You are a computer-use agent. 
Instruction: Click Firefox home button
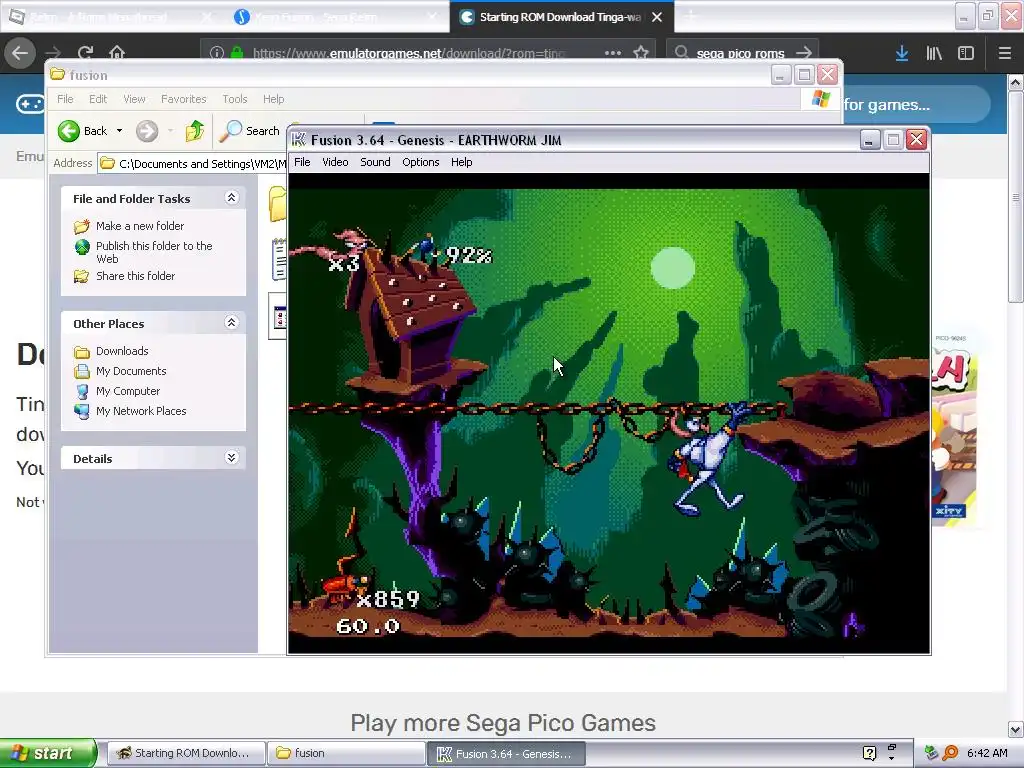tap(117, 52)
